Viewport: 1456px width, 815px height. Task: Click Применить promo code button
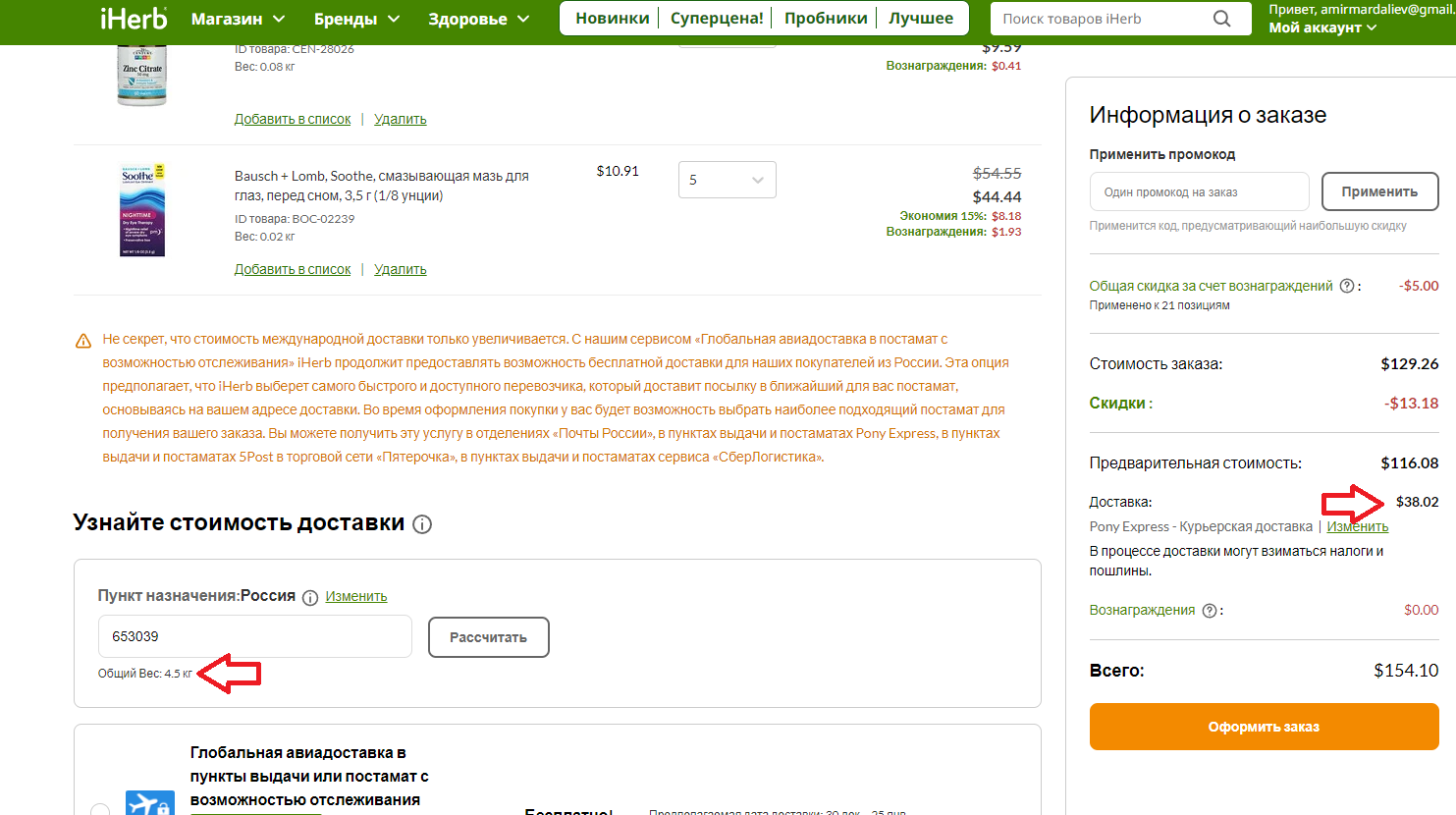[x=1379, y=191]
